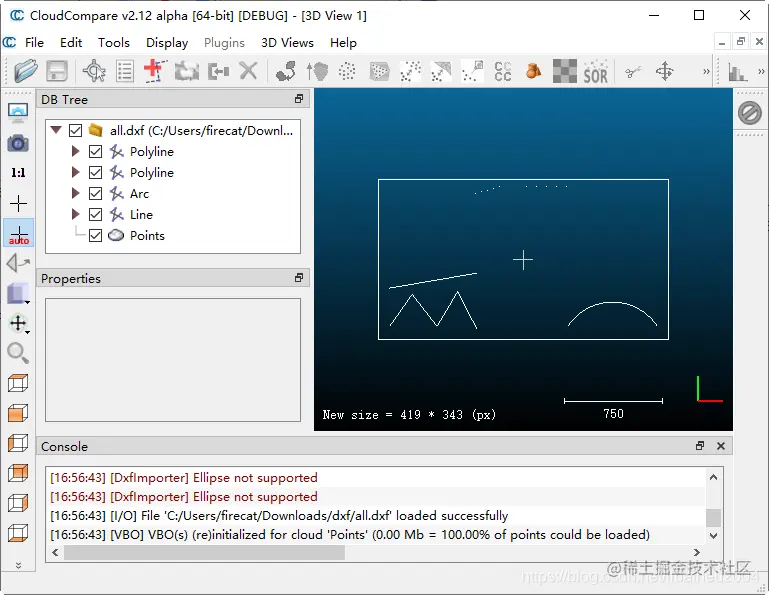
Task: Expand the first Polyline node
Action: 76,151
